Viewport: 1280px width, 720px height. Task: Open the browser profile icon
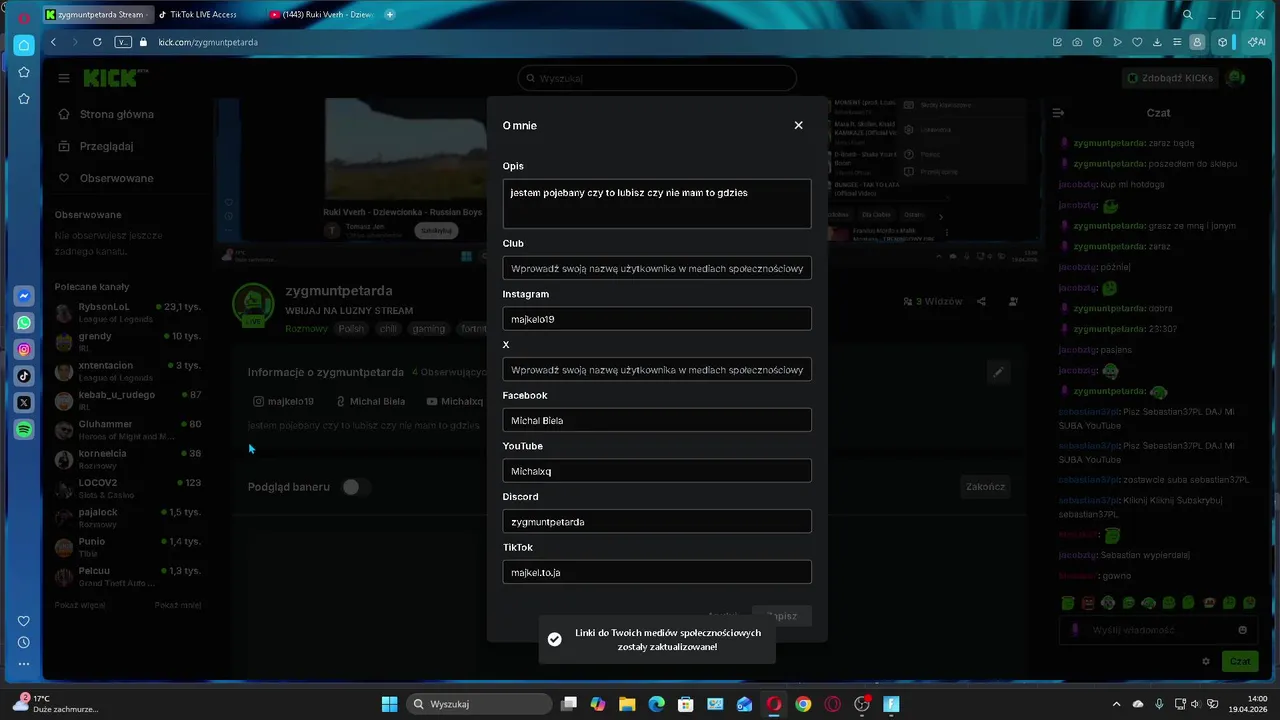[1197, 42]
